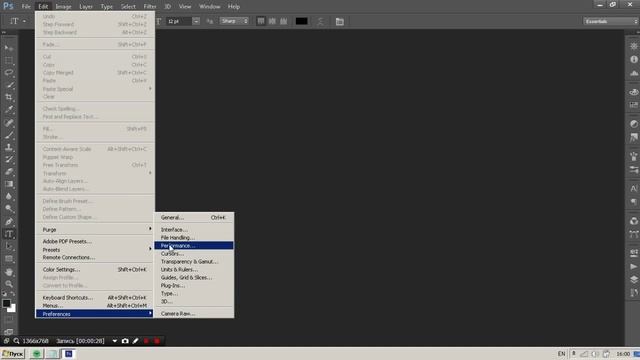Click the warp text icon

320,21
